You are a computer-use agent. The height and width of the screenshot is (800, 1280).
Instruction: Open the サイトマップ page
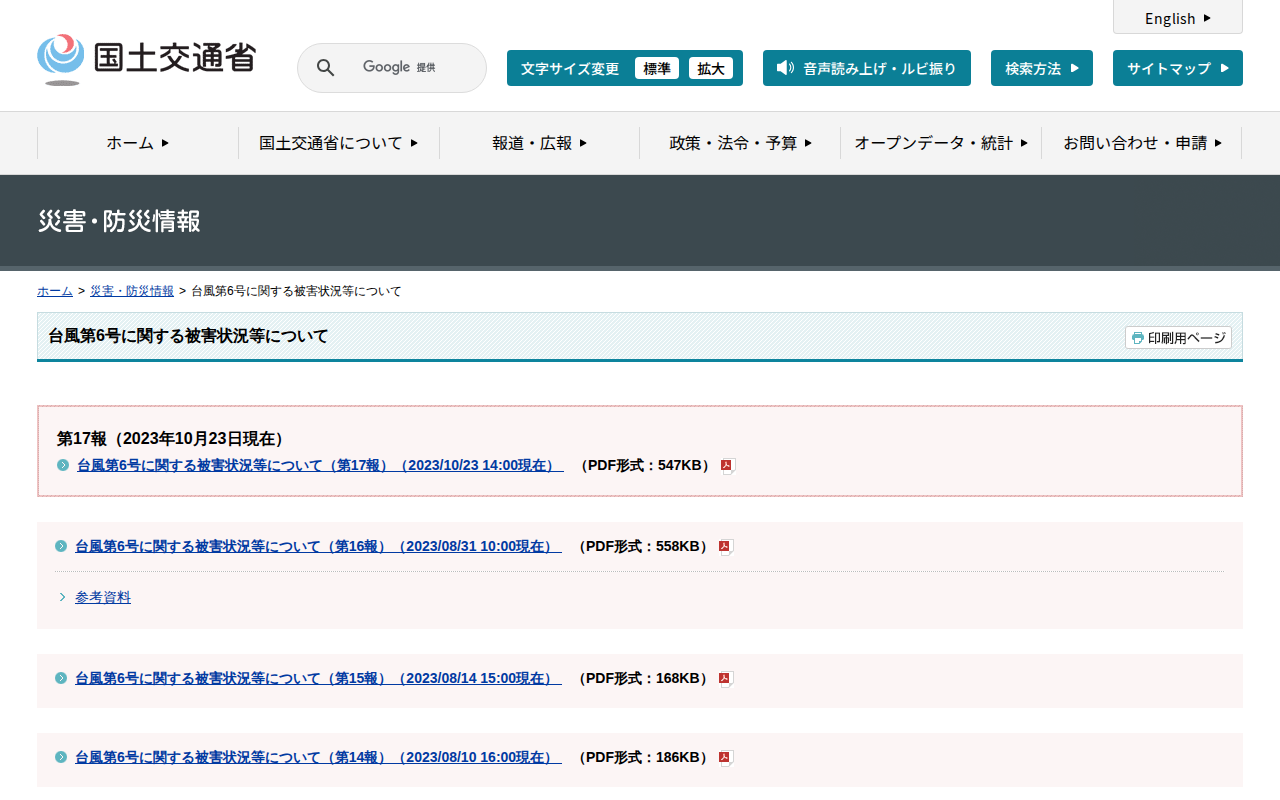1177,68
